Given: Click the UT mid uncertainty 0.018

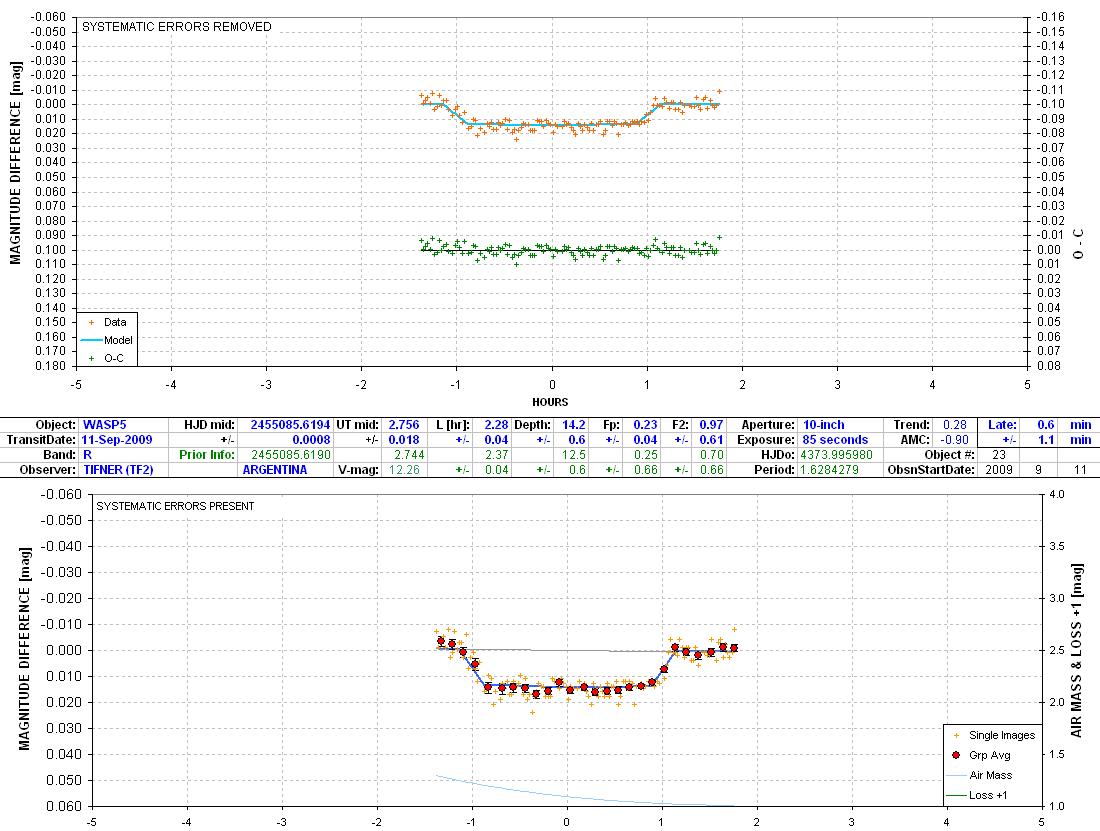Looking at the screenshot, I should pos(403,440).
